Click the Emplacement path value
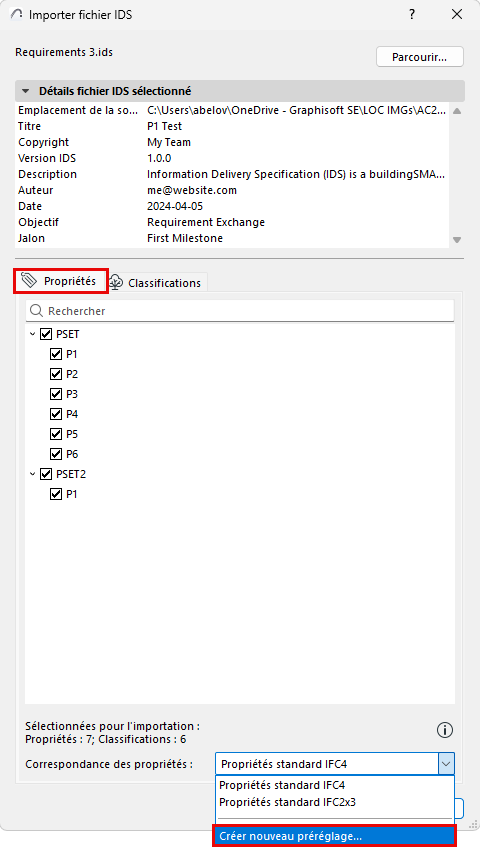The image size is (480, 853). 297,110
